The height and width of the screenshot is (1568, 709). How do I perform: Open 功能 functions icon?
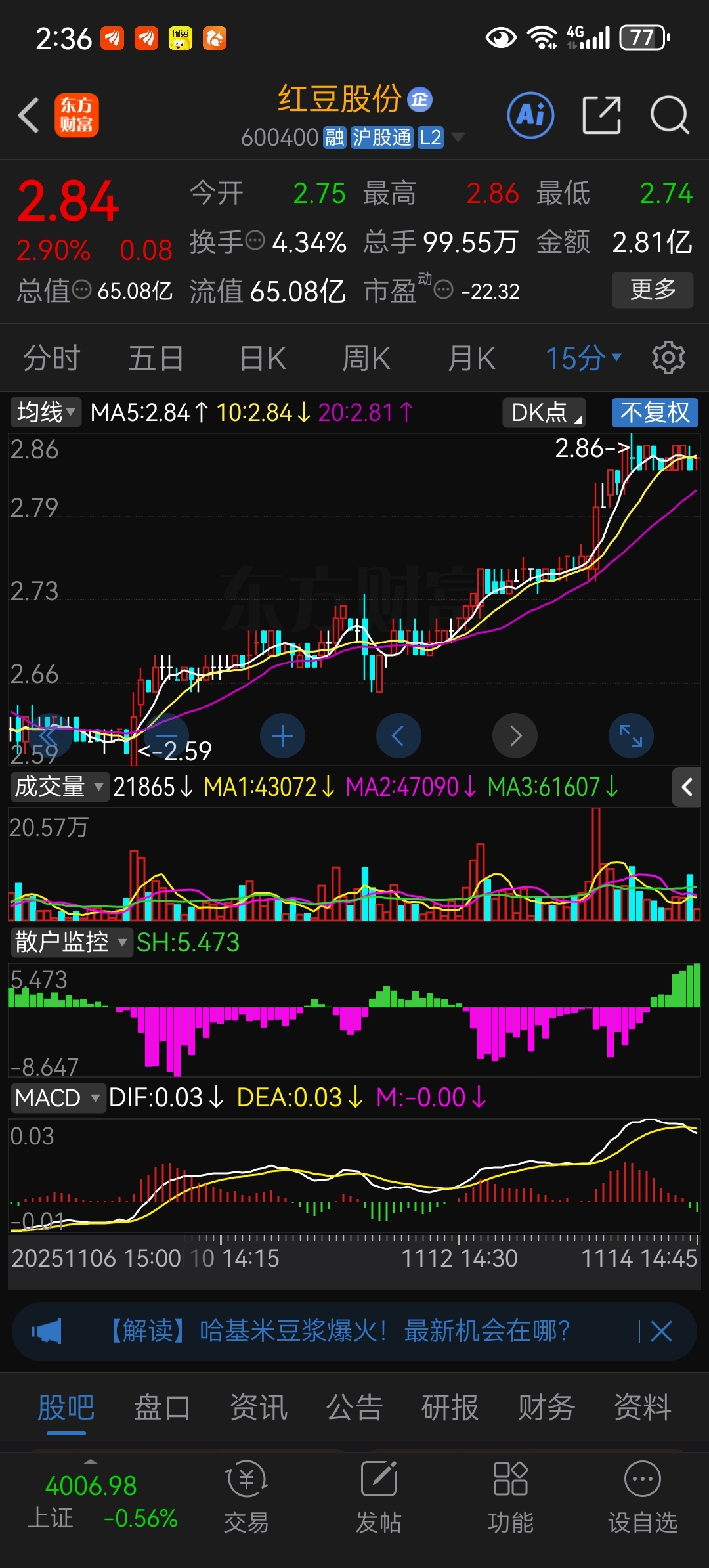click(511, 1498)
